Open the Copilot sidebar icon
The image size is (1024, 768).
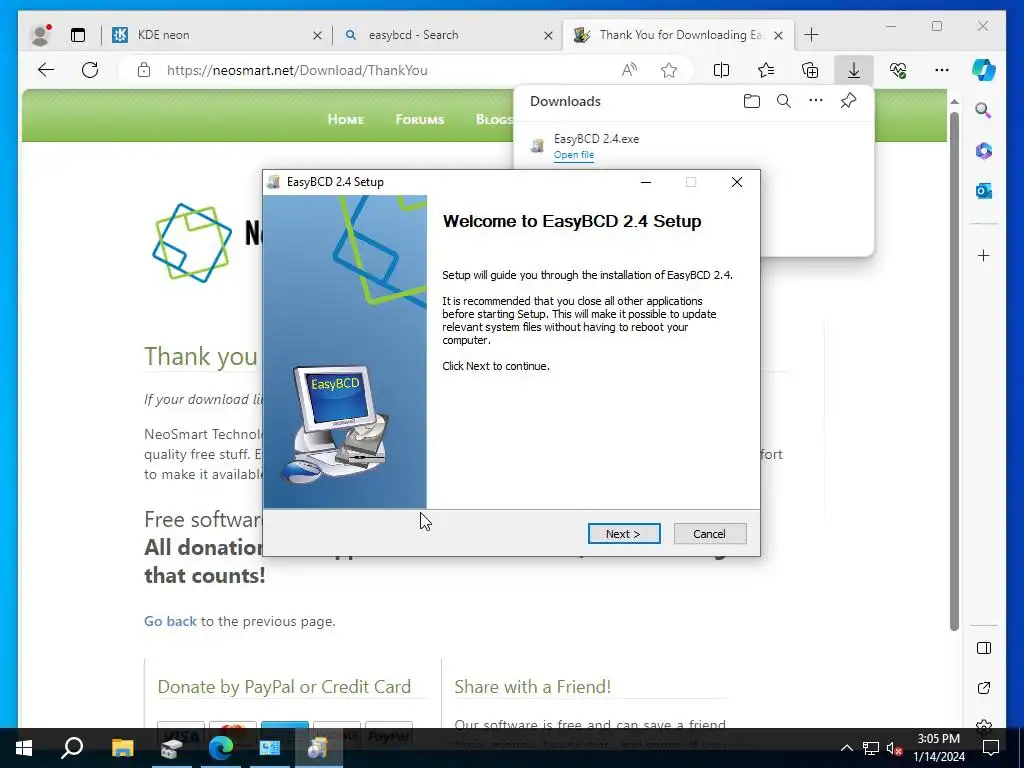click(x=984, y=70)
